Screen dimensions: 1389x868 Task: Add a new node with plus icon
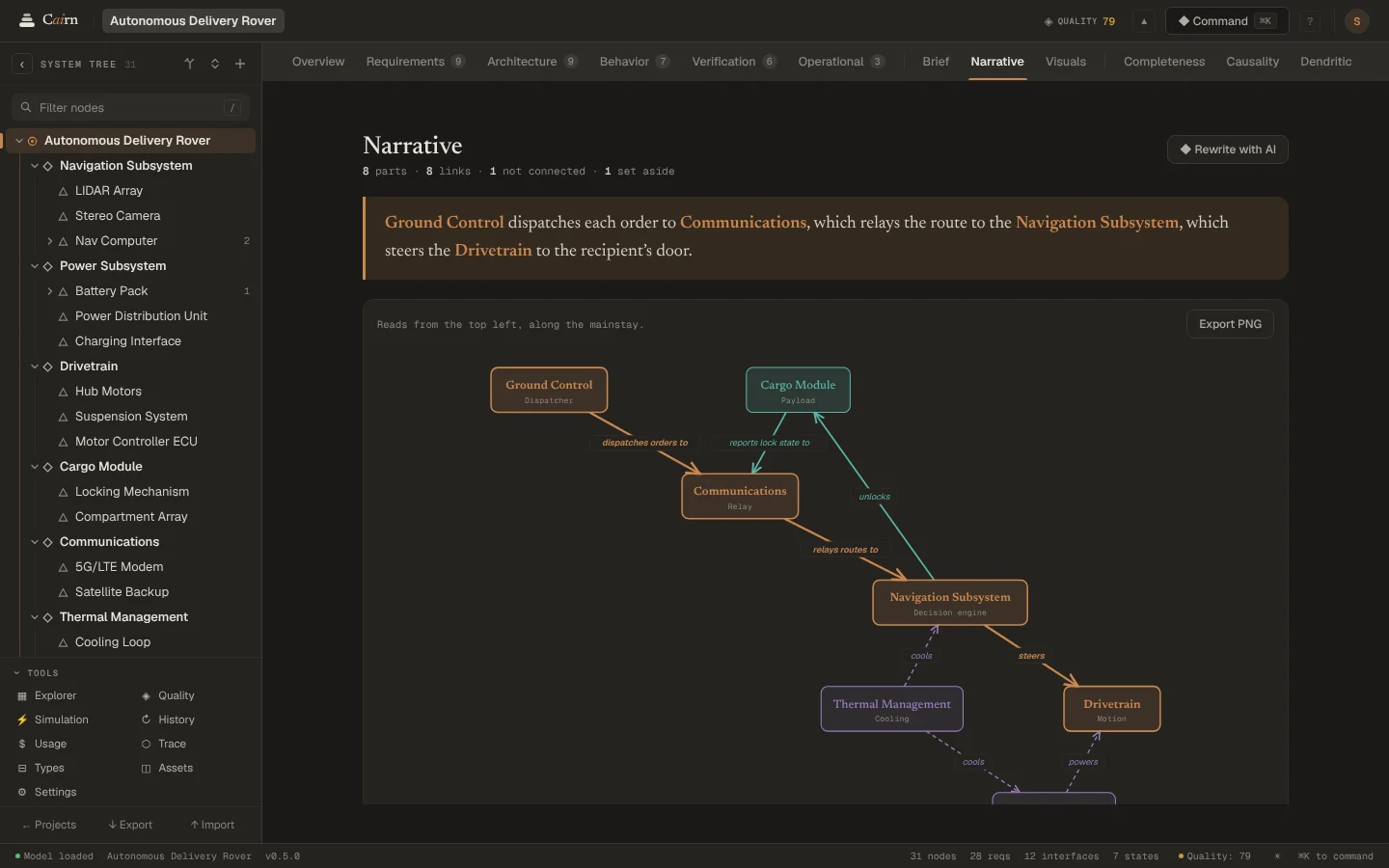240,64
